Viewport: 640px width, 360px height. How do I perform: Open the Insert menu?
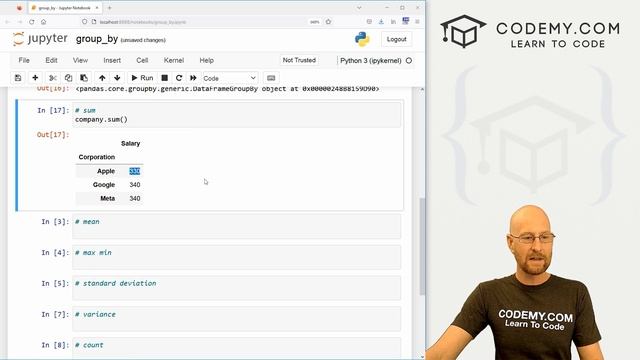(x=112, y=60)
